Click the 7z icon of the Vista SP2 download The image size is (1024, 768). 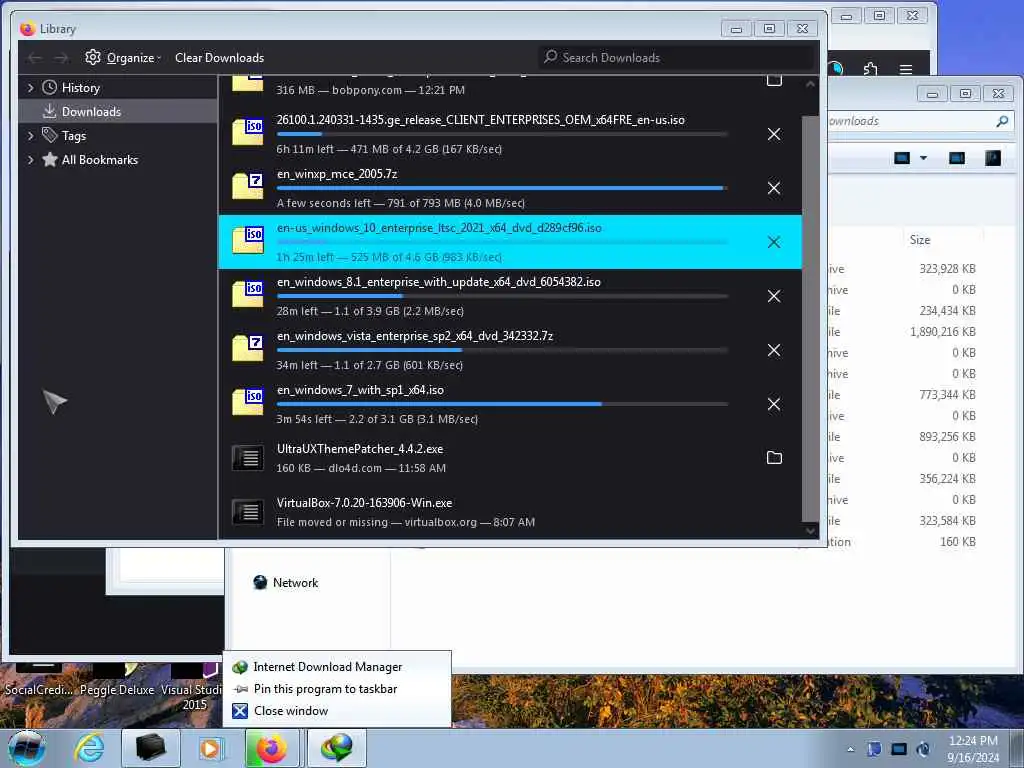point(248,348)
